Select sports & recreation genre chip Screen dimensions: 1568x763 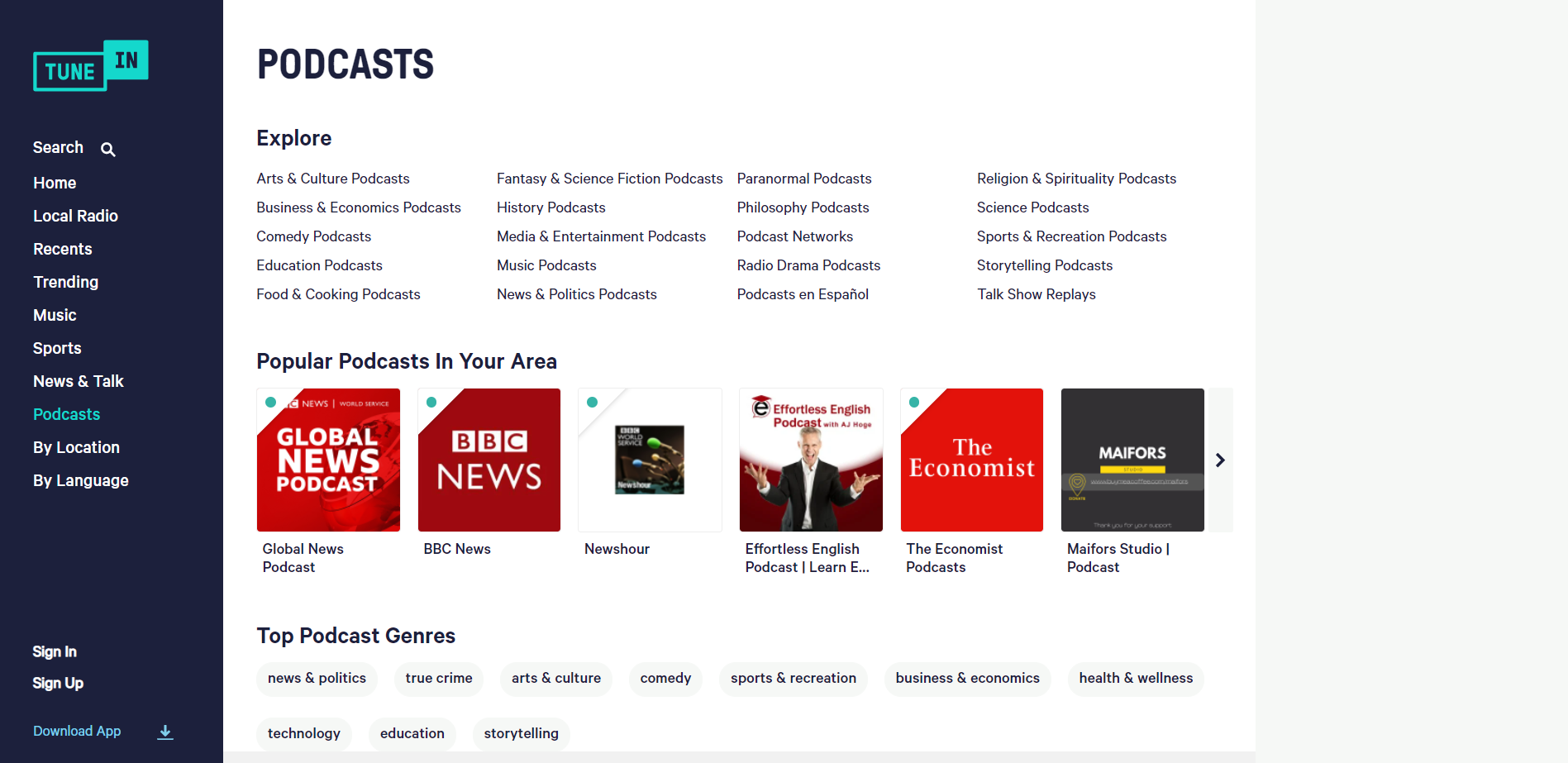click(x=794, y=679)
